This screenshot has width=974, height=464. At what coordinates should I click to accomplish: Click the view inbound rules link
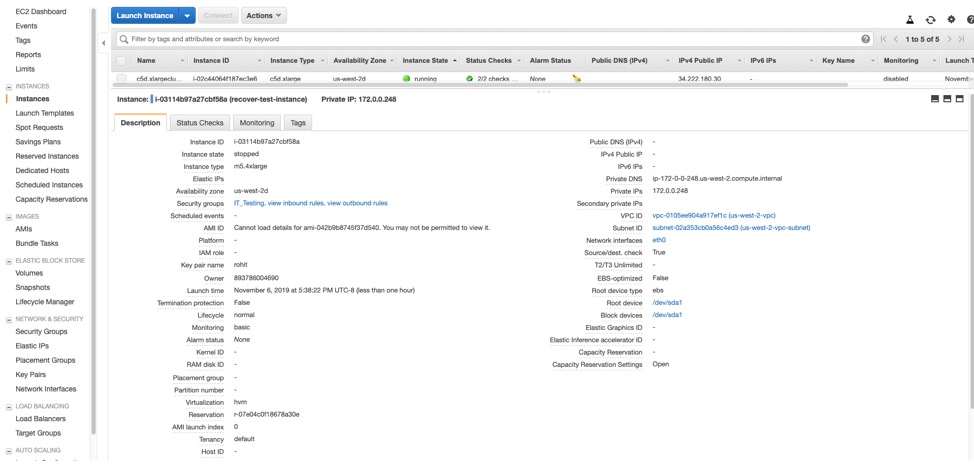[x=295, y=203]
